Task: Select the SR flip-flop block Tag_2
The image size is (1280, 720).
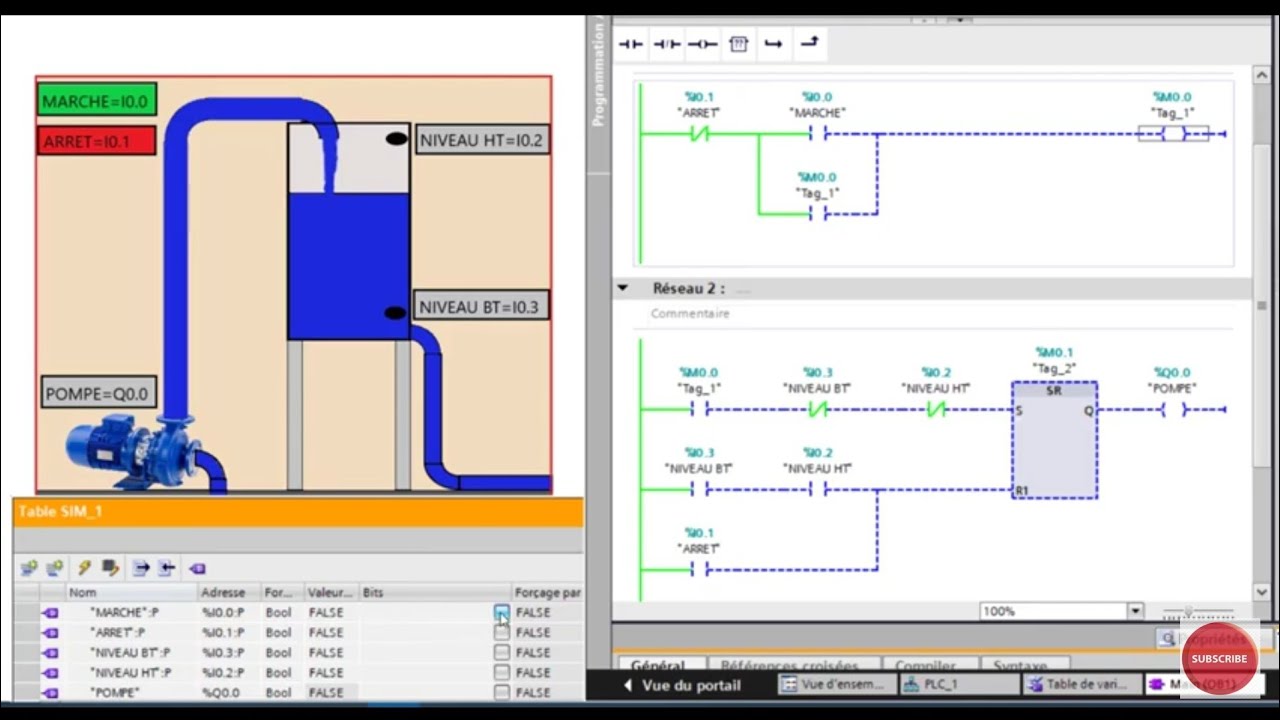Action: pyautogui.click(x=1054, y=440)
